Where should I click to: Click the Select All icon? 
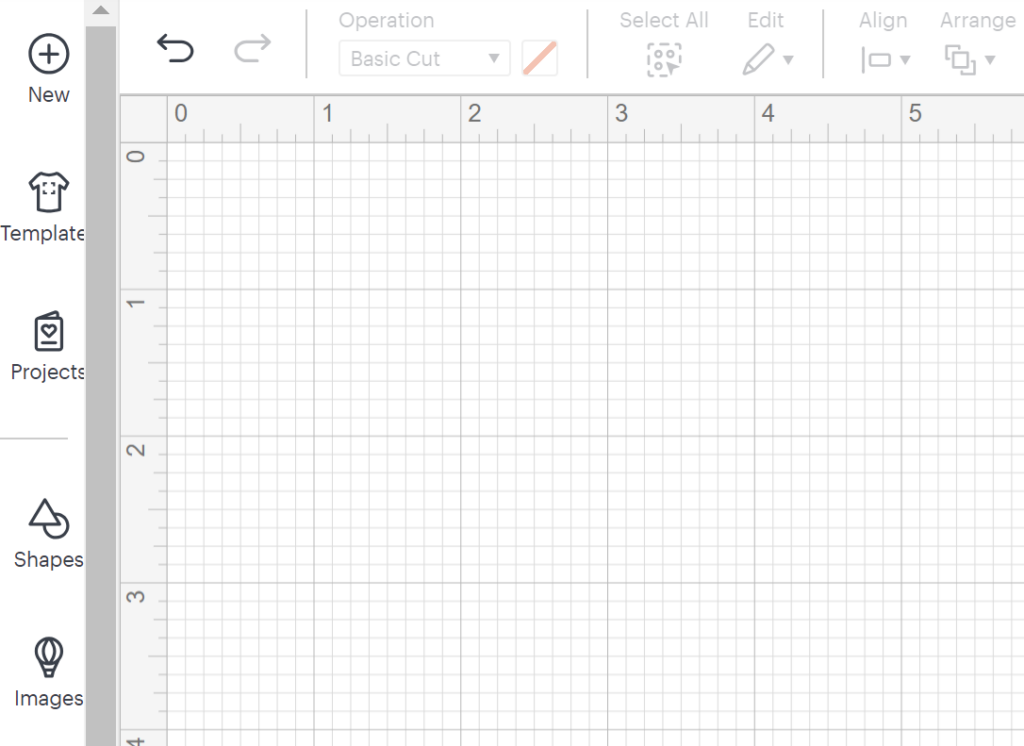click(x=663, y=60)
